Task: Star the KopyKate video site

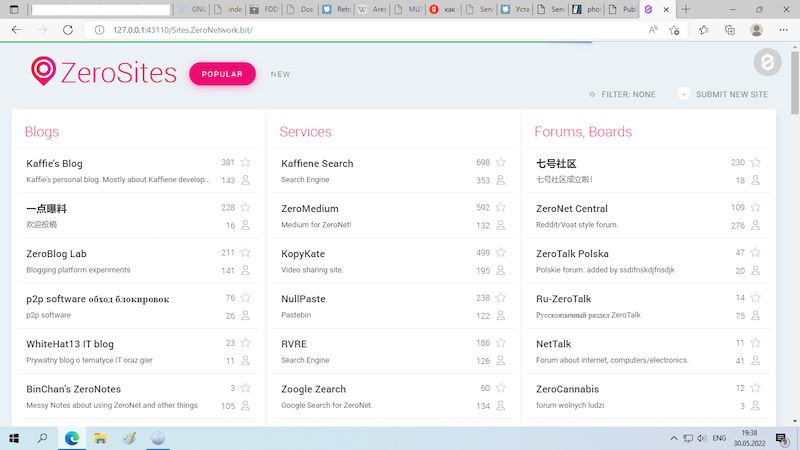Action: [x=500, y=253]
